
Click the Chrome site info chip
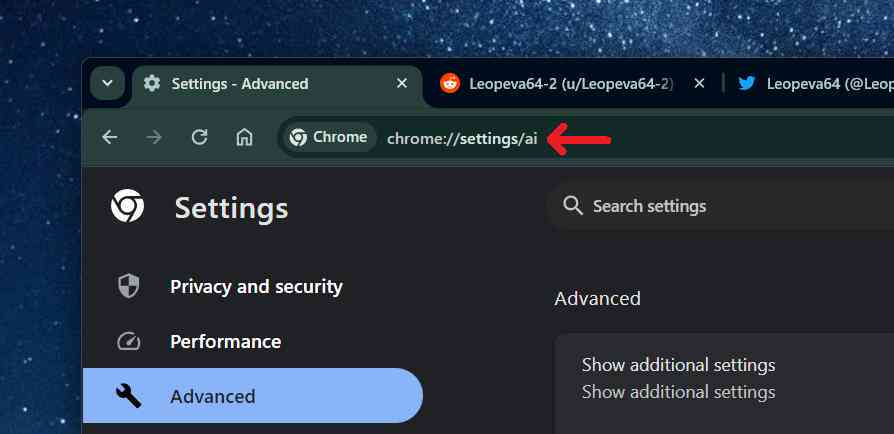[x=329, y=137]
